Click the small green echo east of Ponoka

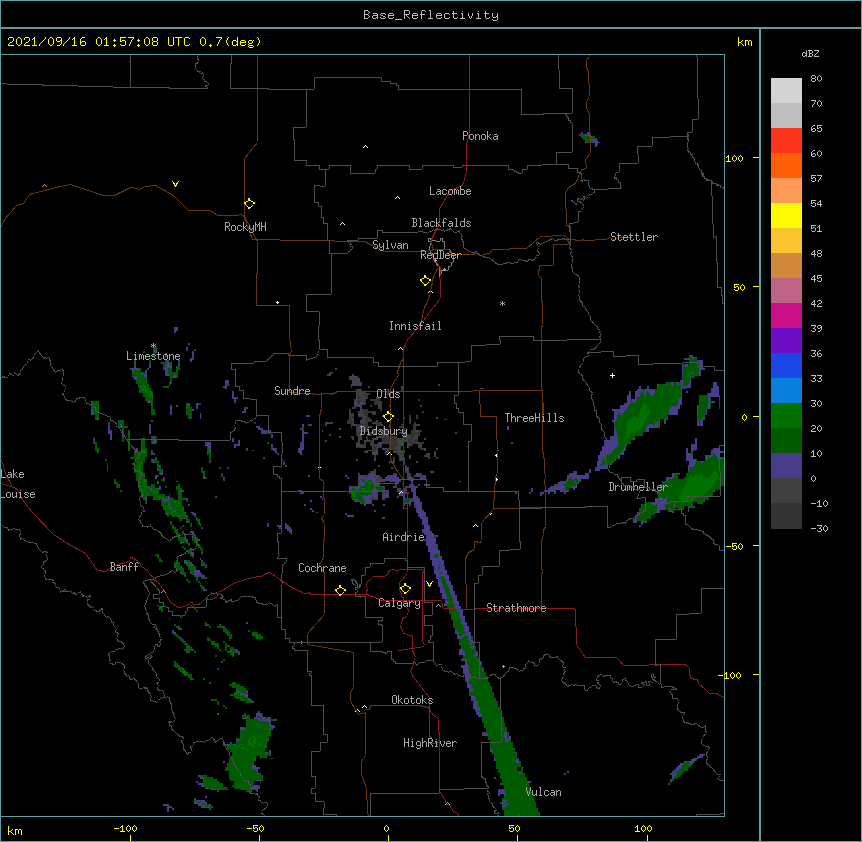tap(589, 139)
